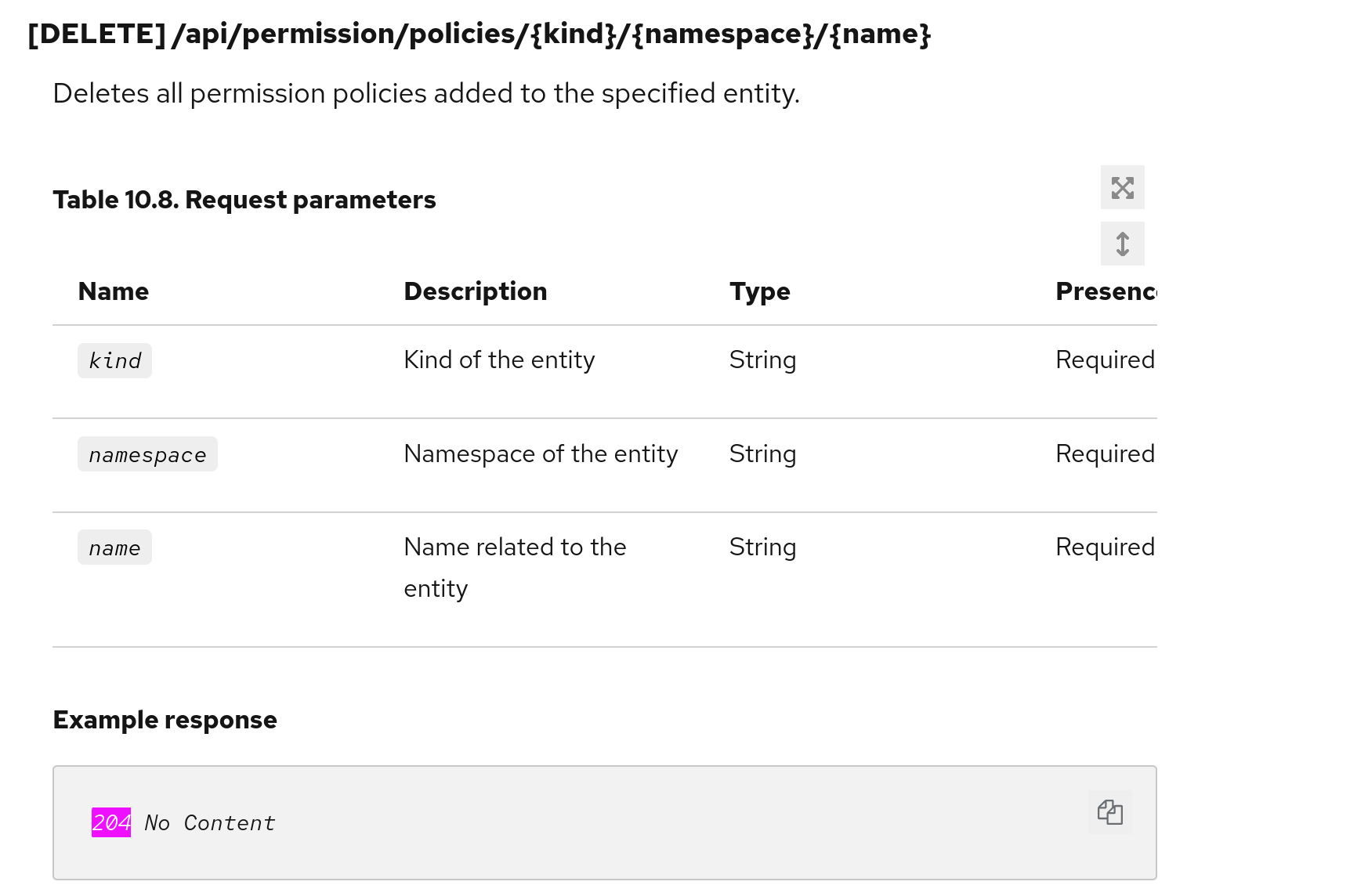Click the Name column header

pos(114,291)
